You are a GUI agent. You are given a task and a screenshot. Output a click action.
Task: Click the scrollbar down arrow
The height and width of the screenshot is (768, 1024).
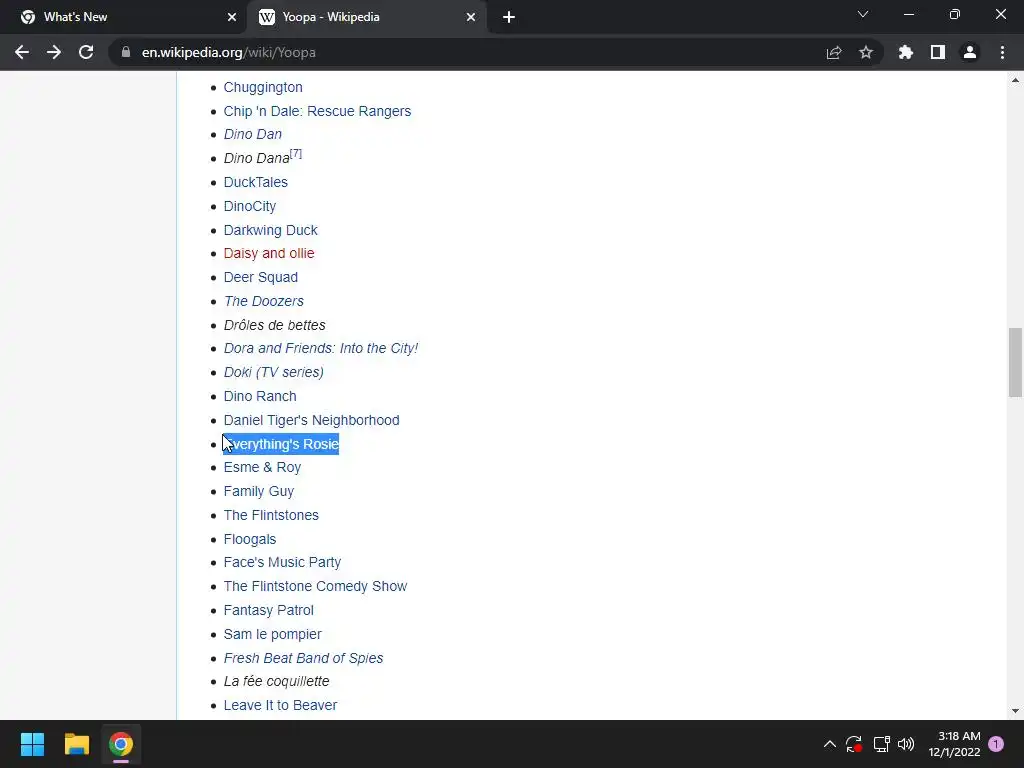click(x=1015, y=711)
